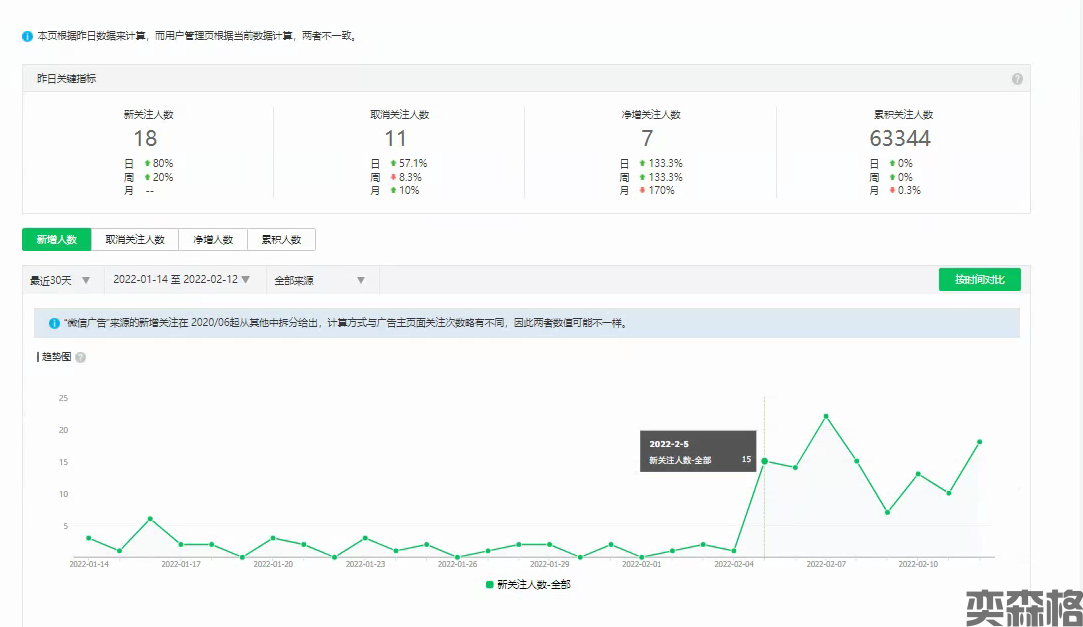Click the last data point on the trend line
The width and height of the screenshot is (1083, 627).
(x=979, y=442)
